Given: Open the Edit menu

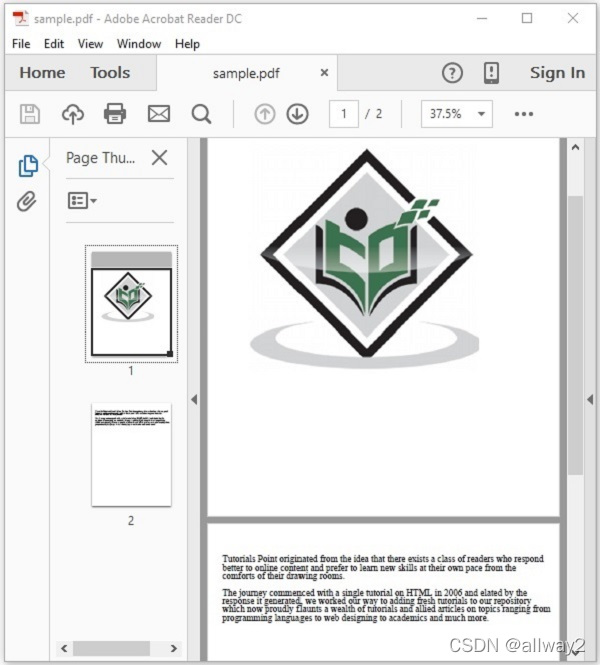Looking at the screenshot, I should pyautogui.click(x=54, y=44).
